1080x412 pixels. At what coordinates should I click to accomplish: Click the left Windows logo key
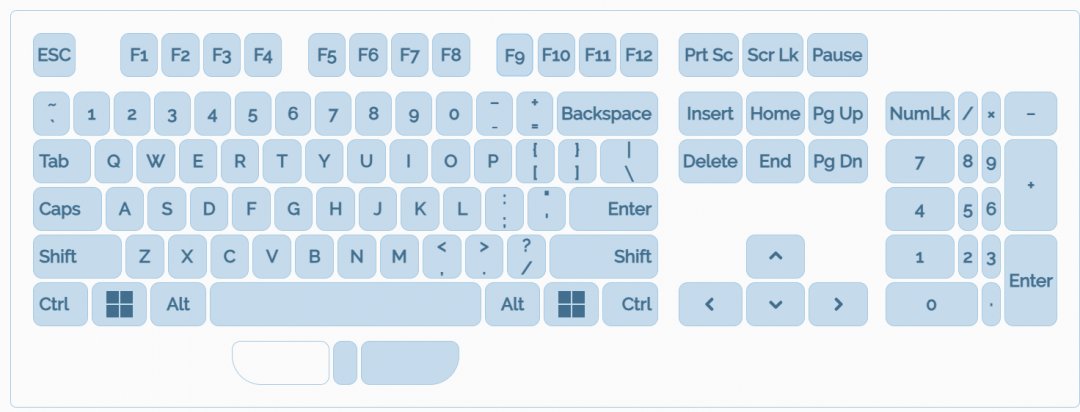click(x=119, y=304)
